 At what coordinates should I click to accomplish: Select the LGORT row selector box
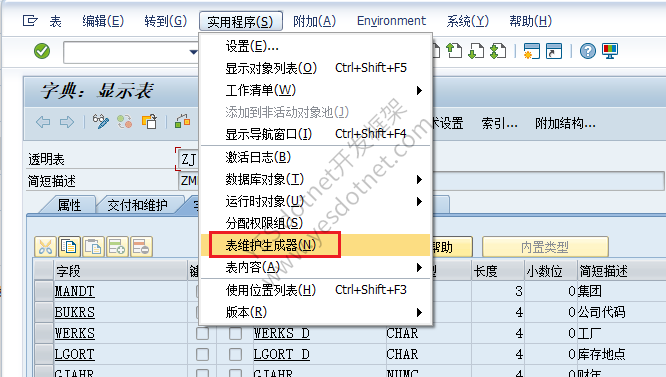(x=43, y=354)
